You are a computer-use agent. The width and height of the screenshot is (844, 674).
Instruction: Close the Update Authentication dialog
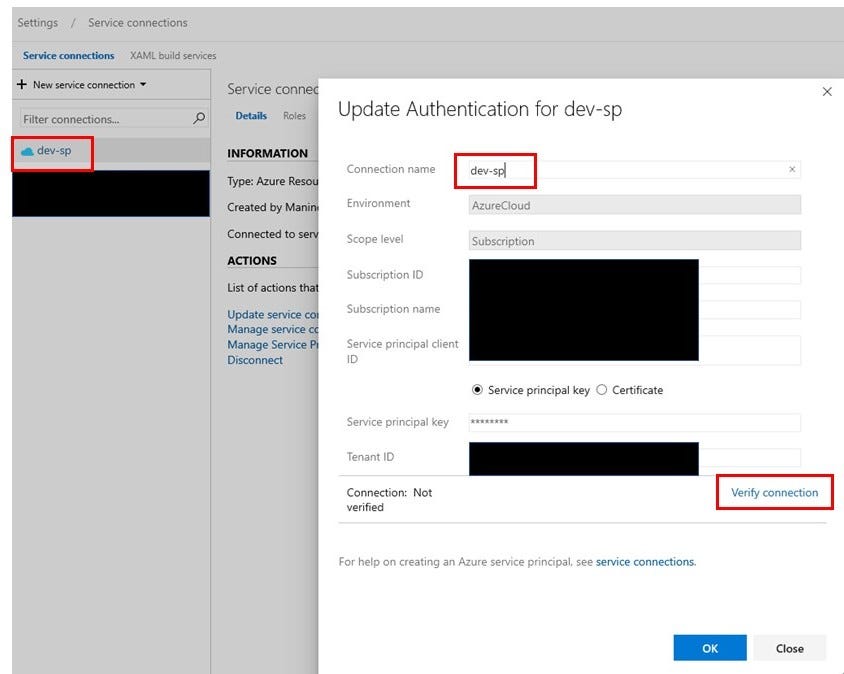pos(827,91)
